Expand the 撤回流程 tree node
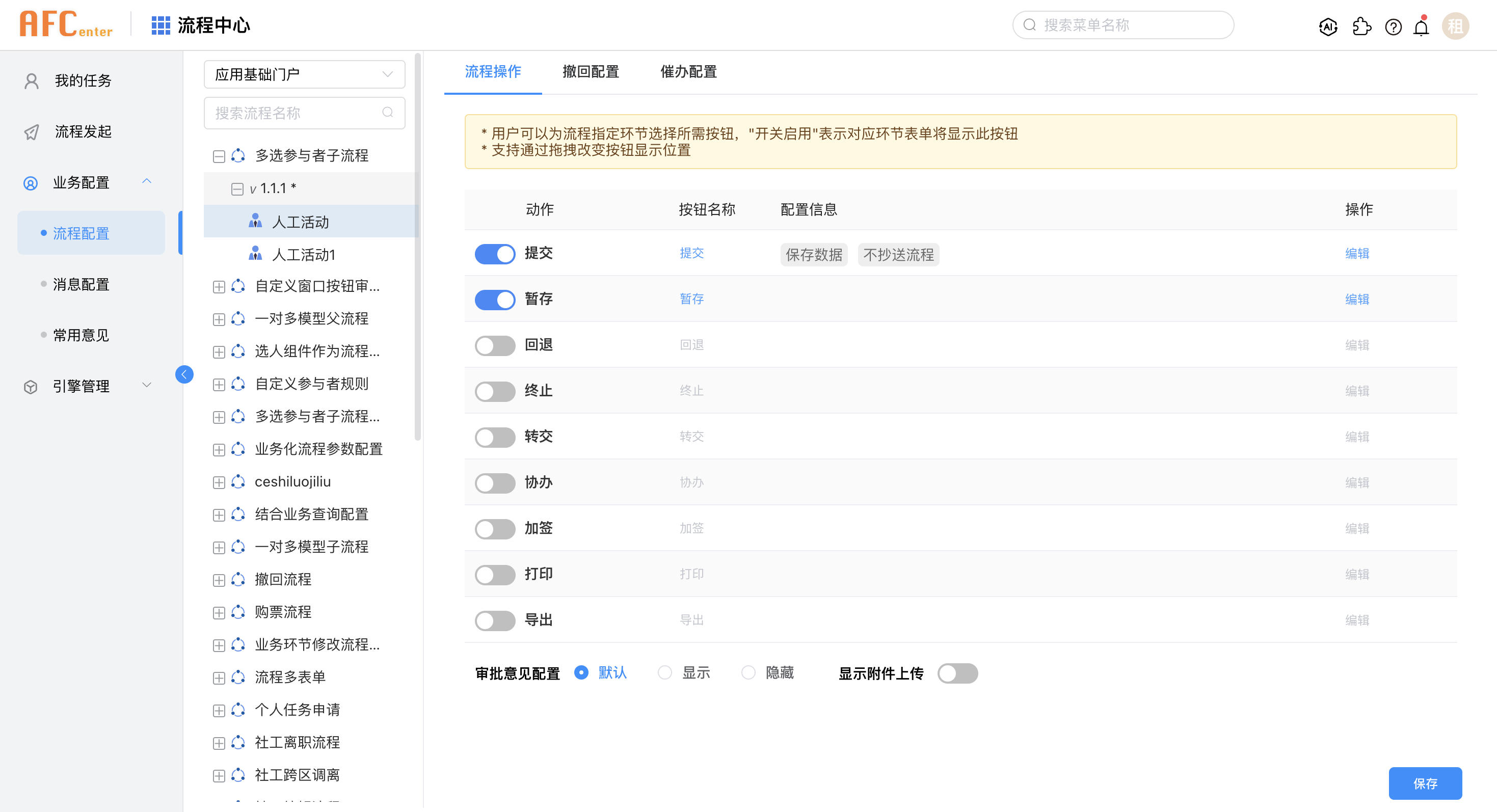This screenshot has width=1497, height=812. [x=219, y=580]
